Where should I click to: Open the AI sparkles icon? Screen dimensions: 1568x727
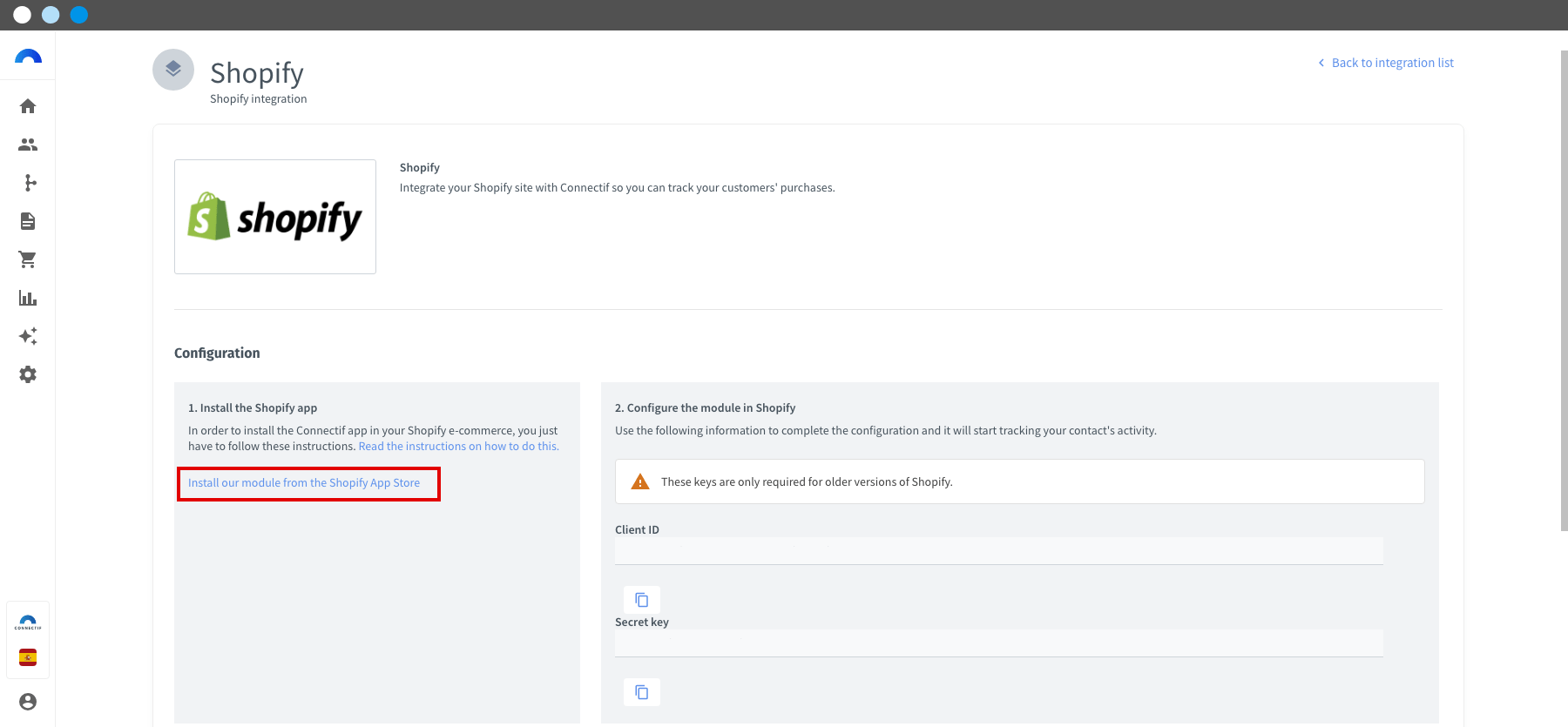pyautogui.click(x=28, y=336)
